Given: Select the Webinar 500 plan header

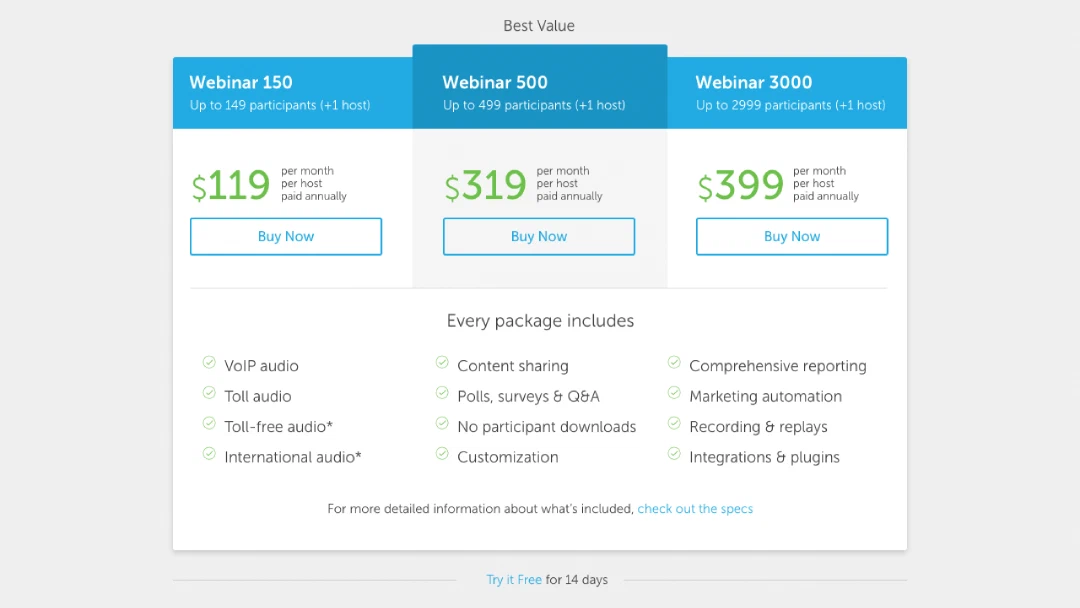Looking at the screenshot, I should [540, 87].
